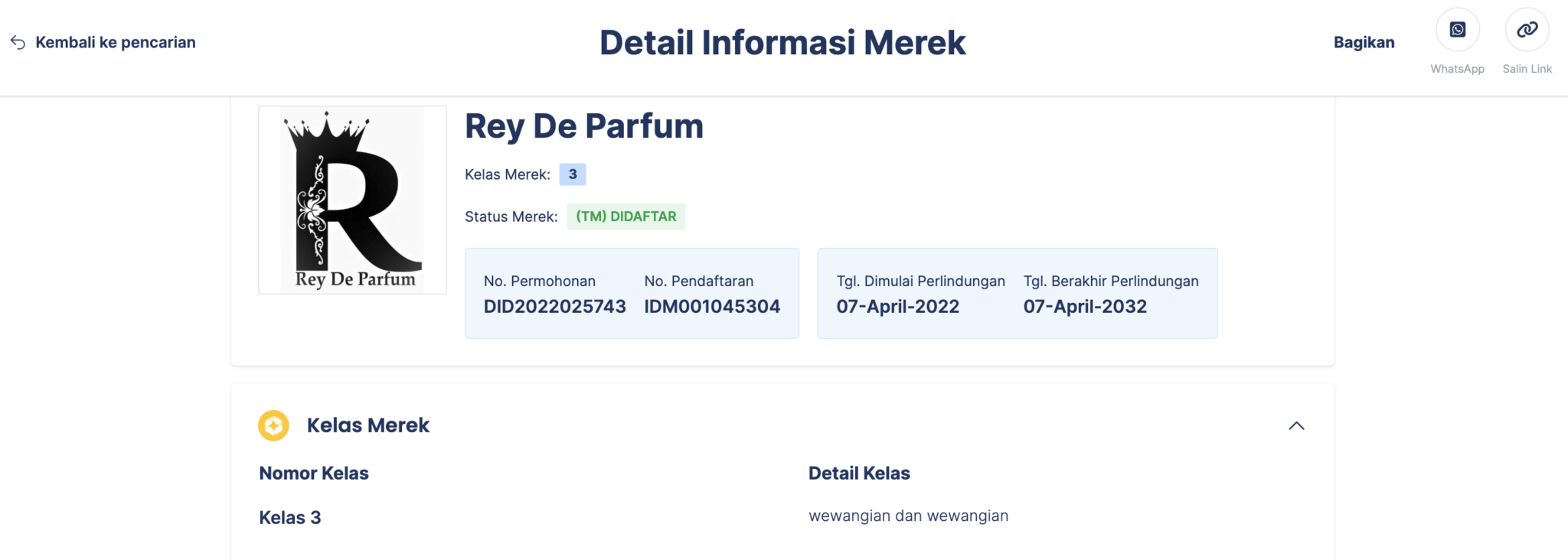Click the Kelas Merek section header title
Image resolution: width=1568 pixels, height=560 pixels.
point(368,425)
